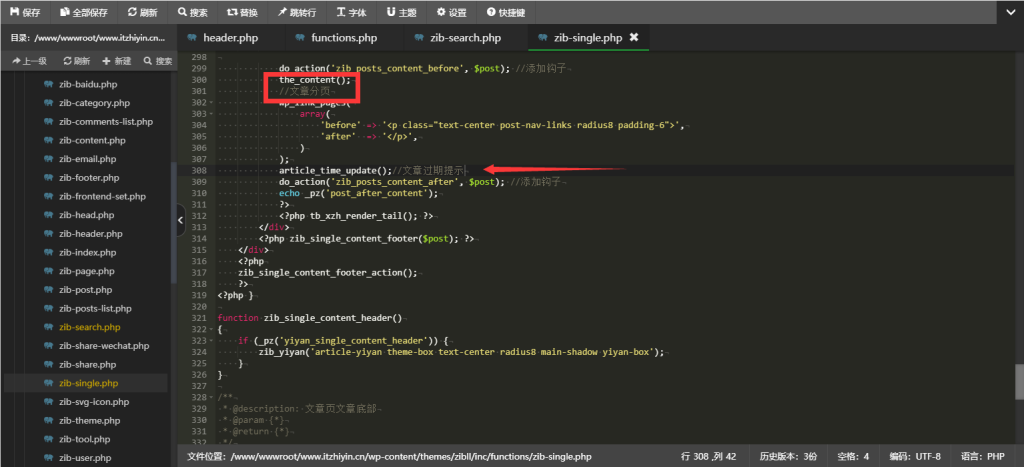The width and height of the screenshot is (1024, 467).
Task: Search files with sidebar 搜索 button
Action: (x=158, y=61)
